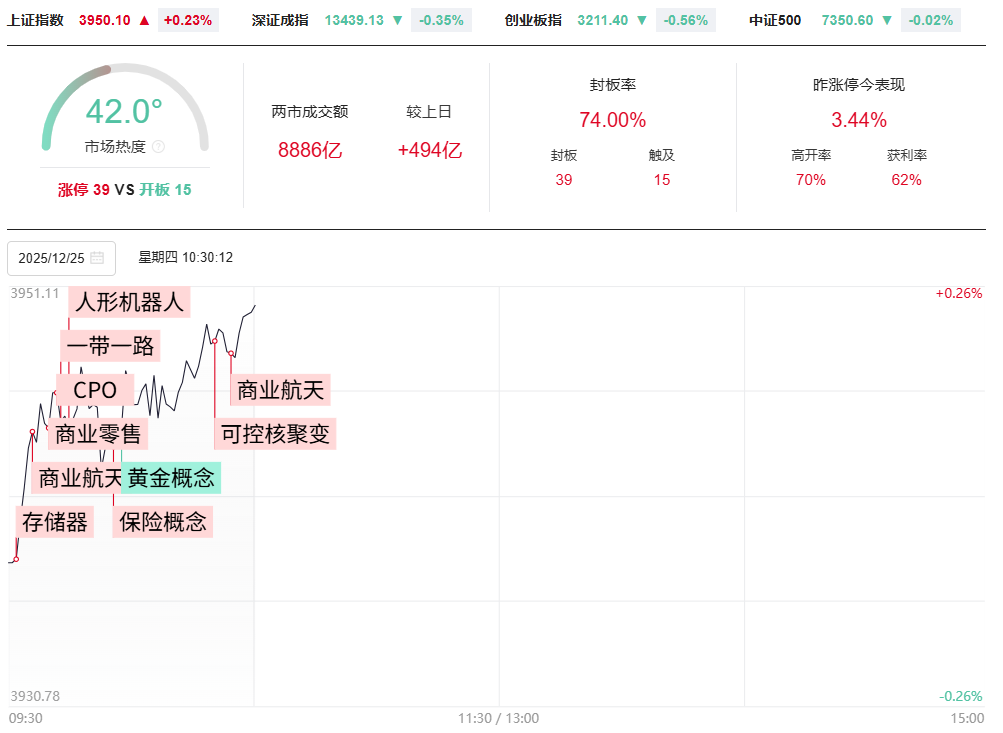This screenshot has height=733, width=1003.
Task: Open the 2025/12/25 date picker
Action: (x=60, y=258)
